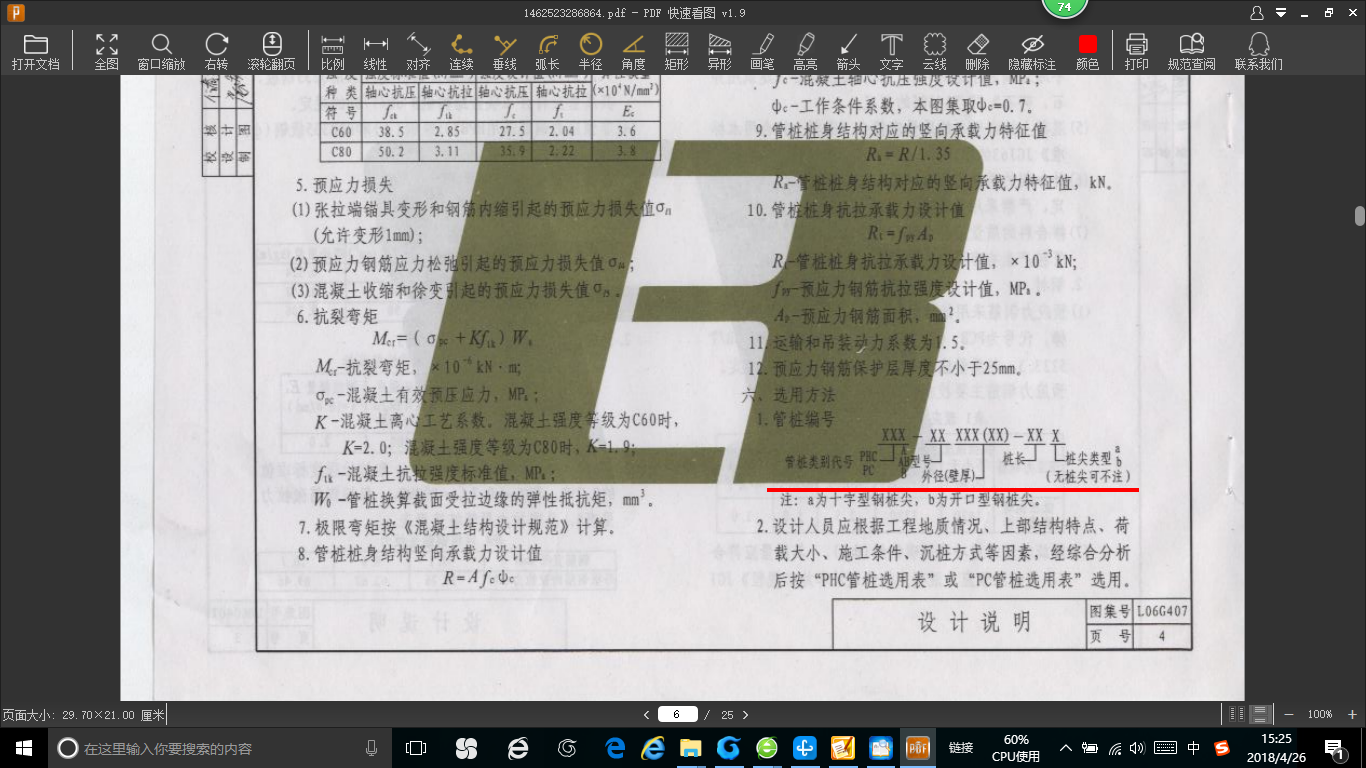The width and height of the screenshot is (1366, 768).
Task: Open the notification center icon
Action: [x=1335, y=748]
